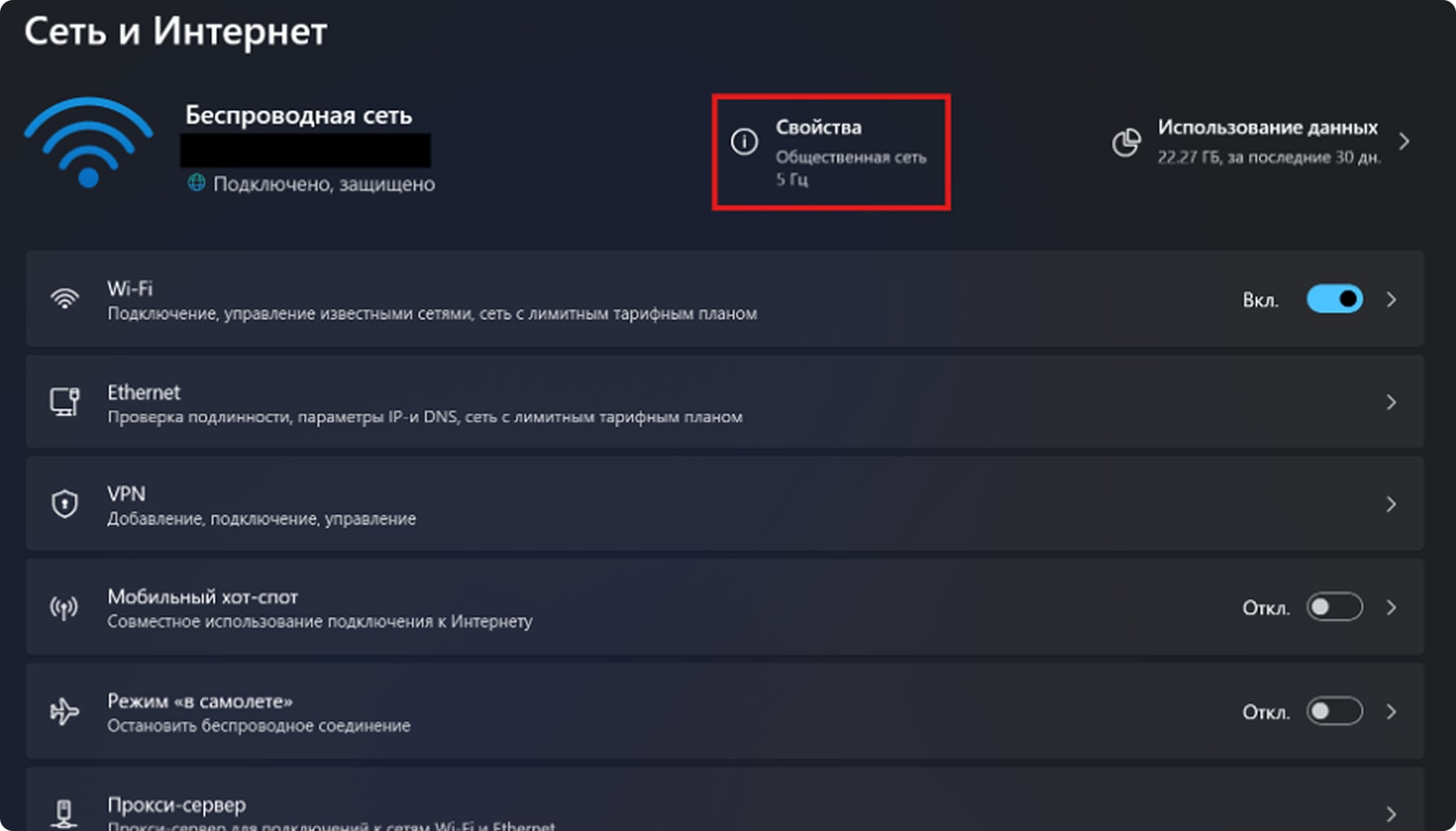Click the proxy server icon
This screenshot has height=831, width=1456.
(x=64, y=812)
